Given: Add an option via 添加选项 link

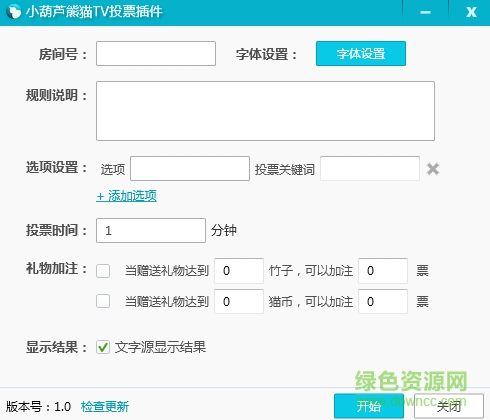Looking at the screenshot, I should [126, 196].
